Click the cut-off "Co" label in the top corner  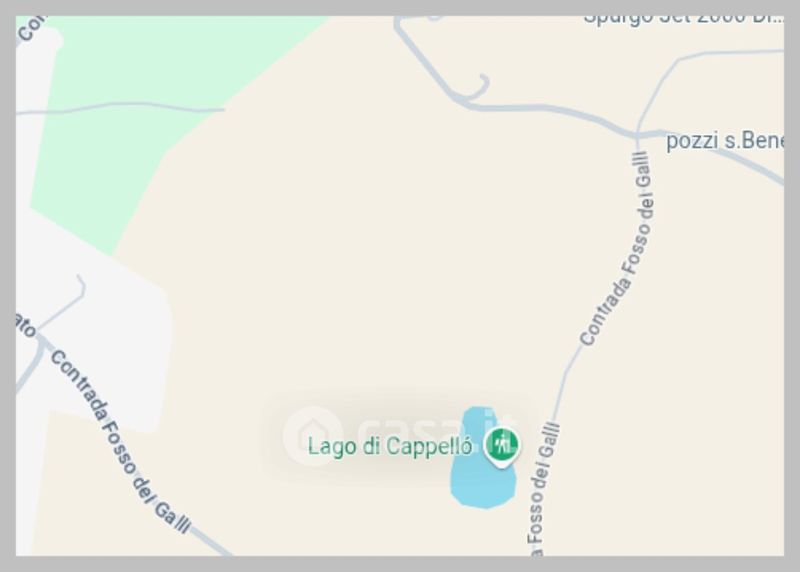pos(30,28)
